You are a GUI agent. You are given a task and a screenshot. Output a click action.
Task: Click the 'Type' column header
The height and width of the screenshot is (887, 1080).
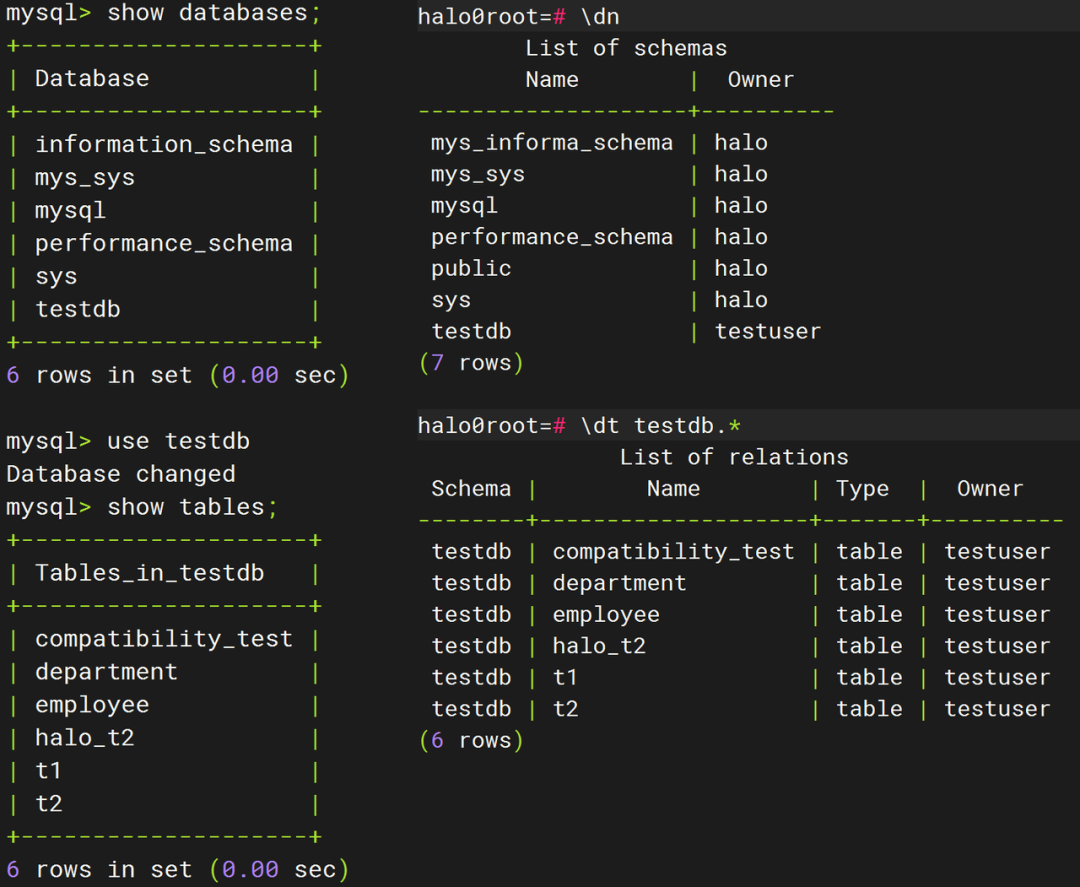[x=863, y=489]
